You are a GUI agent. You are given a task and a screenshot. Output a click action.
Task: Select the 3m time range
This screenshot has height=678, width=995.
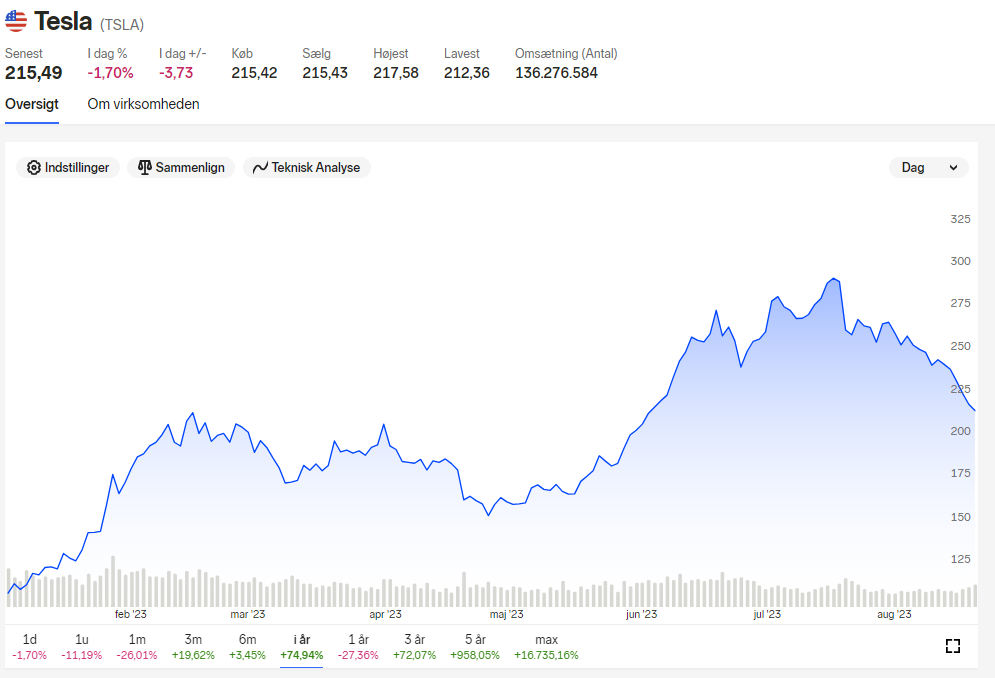[193, 646]
